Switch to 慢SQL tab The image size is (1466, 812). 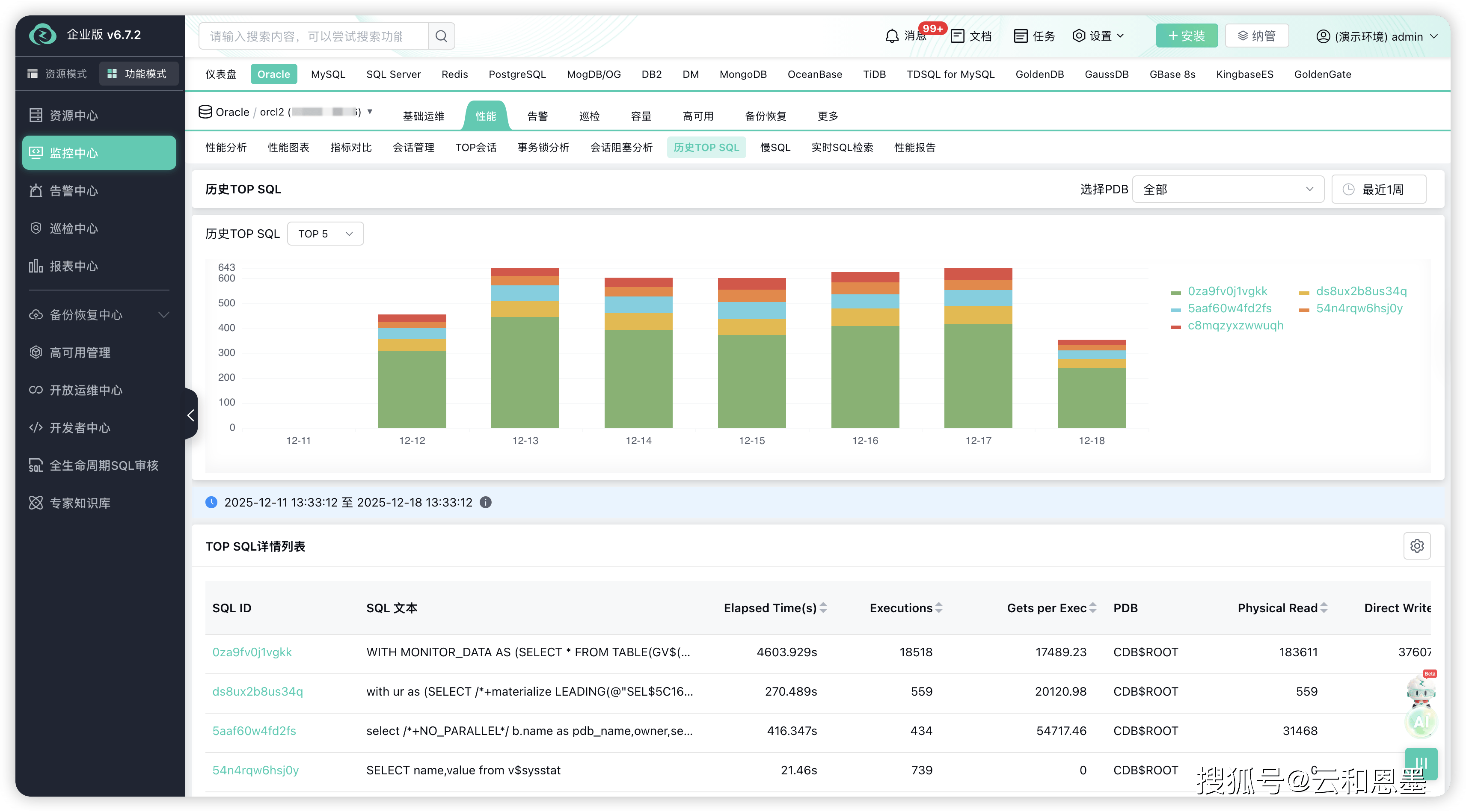pos(775,148)
